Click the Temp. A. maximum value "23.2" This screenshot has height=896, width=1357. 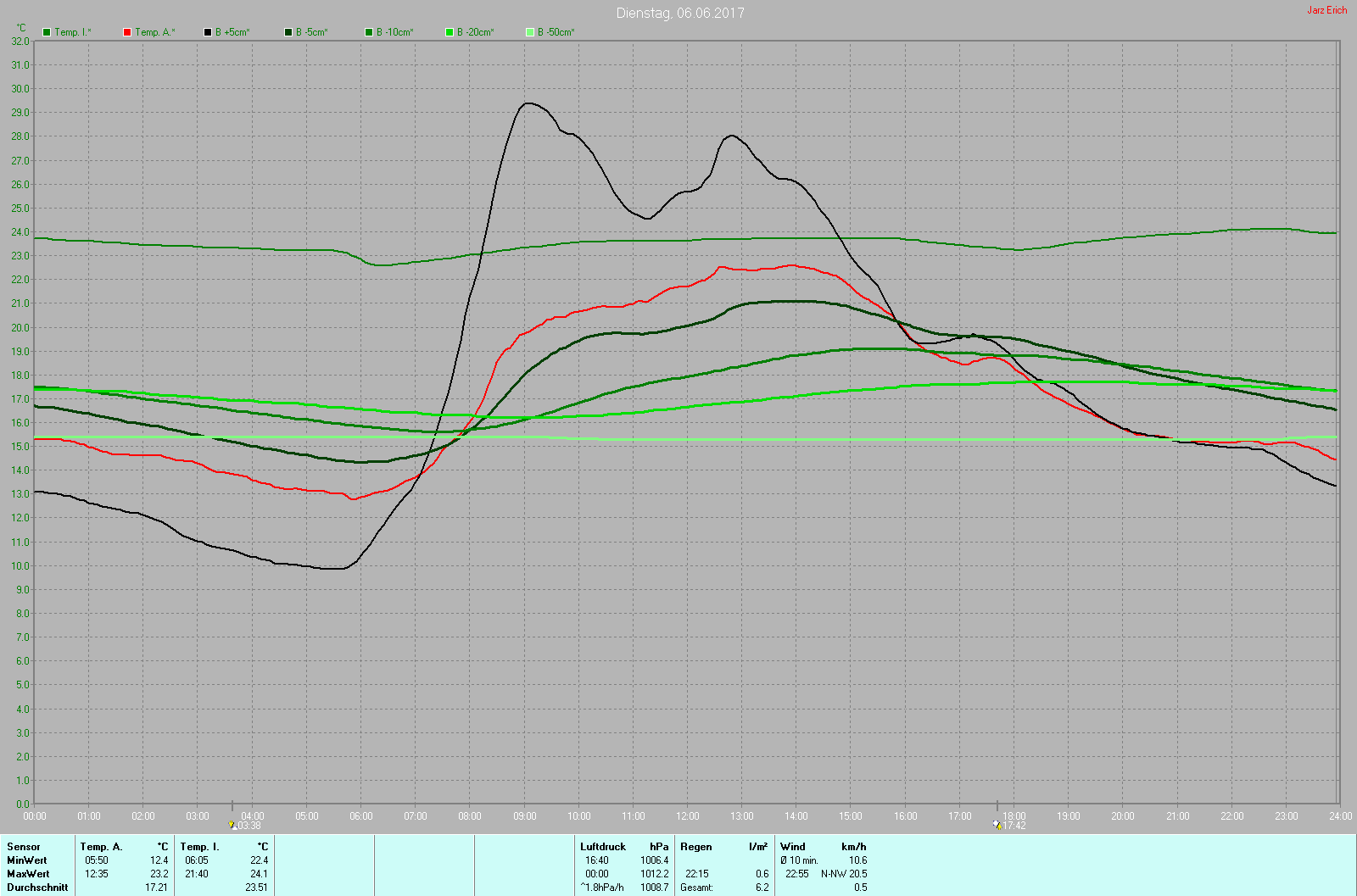[x=159, y=874]
